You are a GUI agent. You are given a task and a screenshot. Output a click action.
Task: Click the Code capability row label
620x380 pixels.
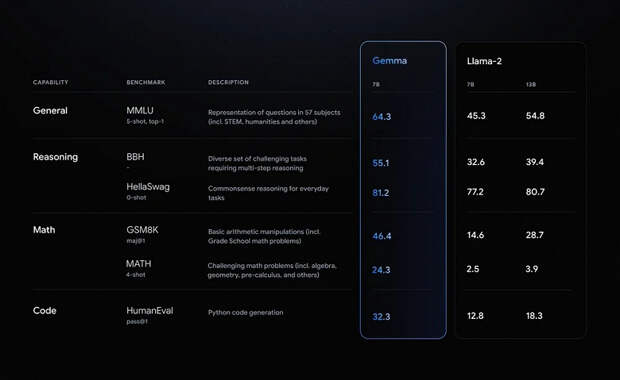(44, 310)
